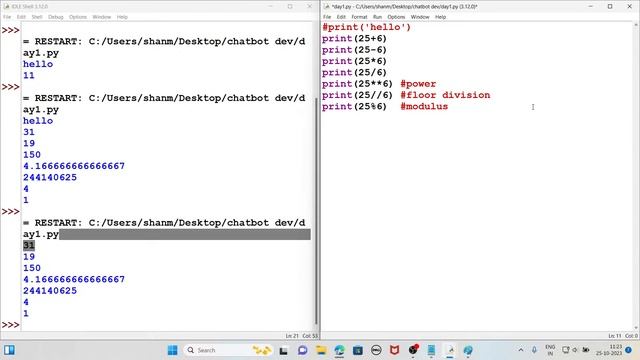
Task: Click the IDLE Shell title bar Python icon
Action: [6, 7]
